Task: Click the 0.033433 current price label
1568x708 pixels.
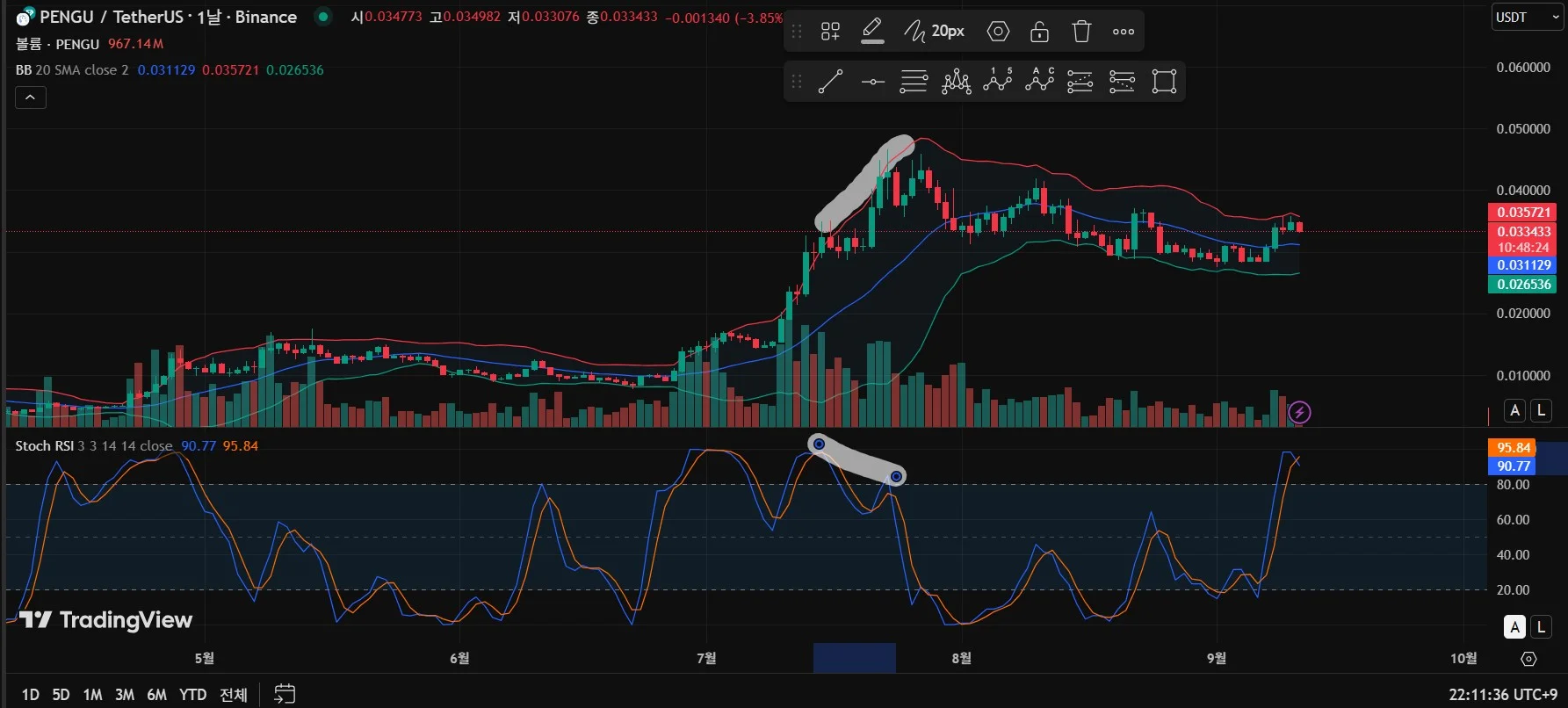Action: pyautogui.click(x=1522, y=232)
